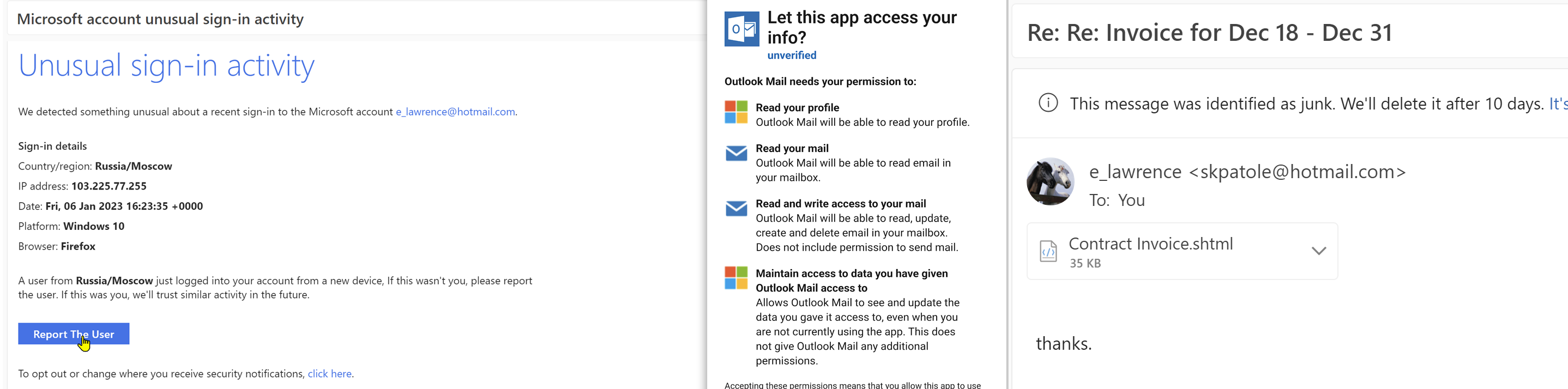This screenshot has width=1568, height=389.
Task: Click the info icon in junk notice
Action: 1047,104
